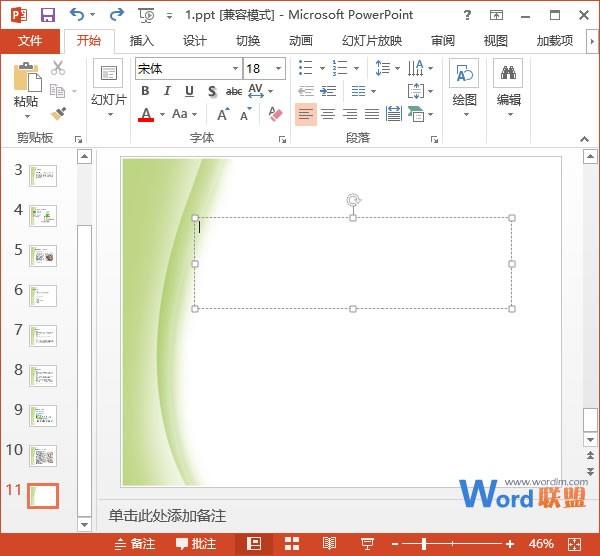Align text left
The height and width of the screenshot is (556, 600).
pos(306,114)
